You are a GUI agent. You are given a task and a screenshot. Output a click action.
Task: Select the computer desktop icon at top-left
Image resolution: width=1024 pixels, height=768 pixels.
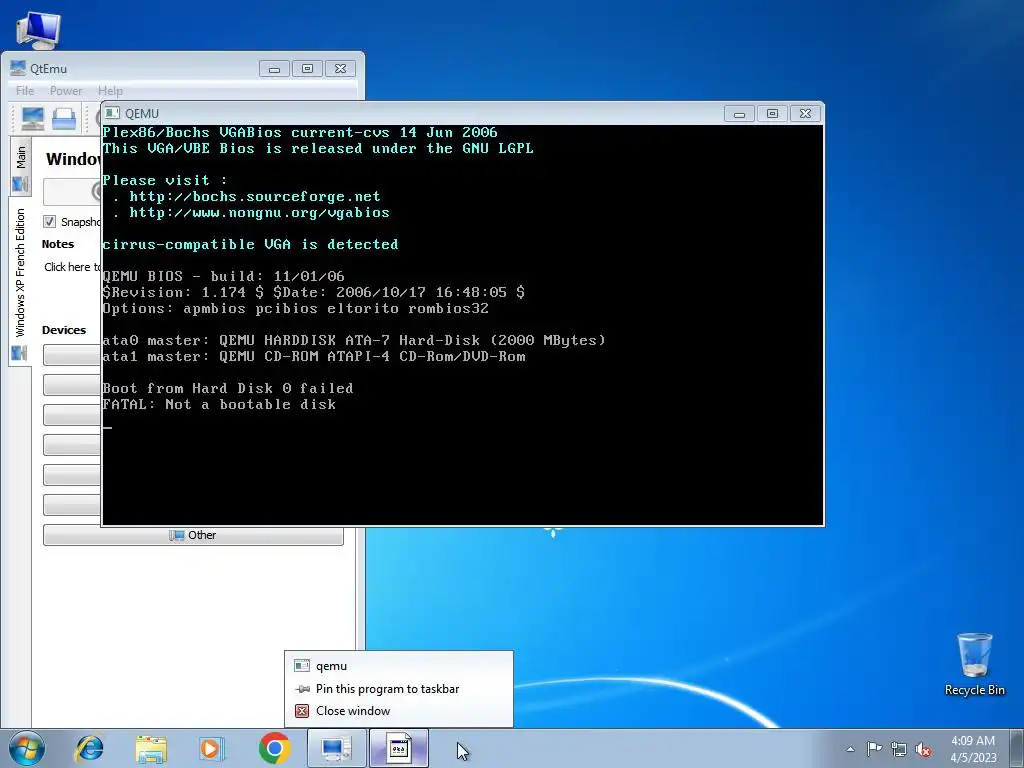38,29
